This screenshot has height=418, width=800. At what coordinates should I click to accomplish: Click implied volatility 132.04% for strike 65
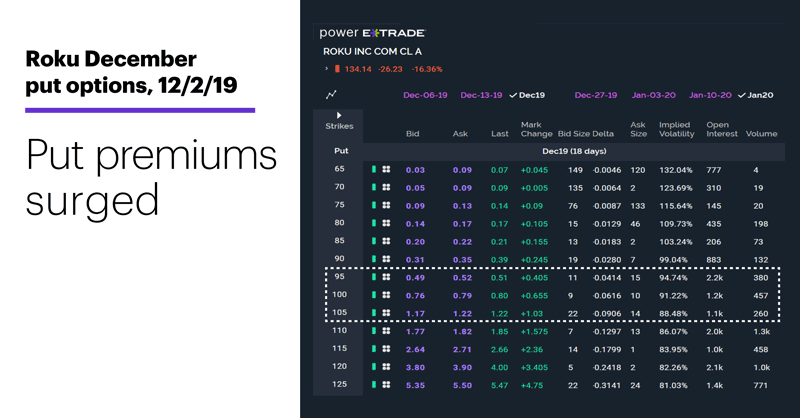676,170
